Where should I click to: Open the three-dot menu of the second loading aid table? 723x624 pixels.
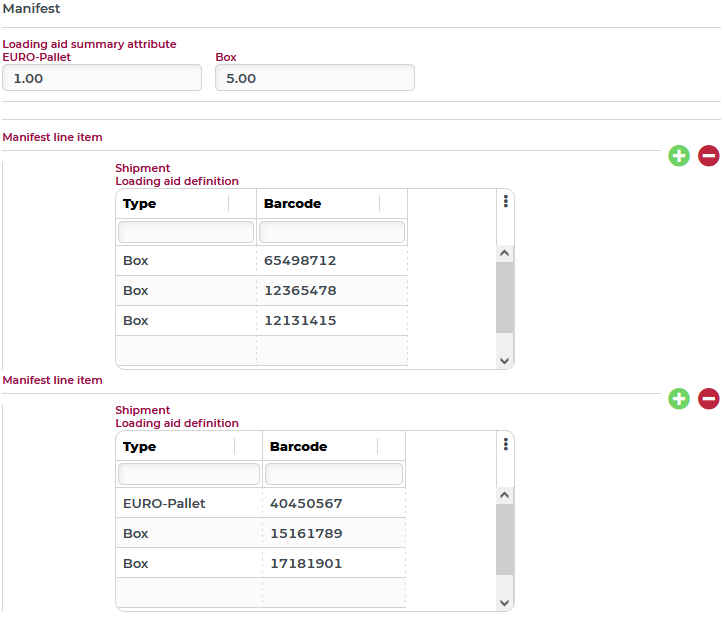(506, 444)
